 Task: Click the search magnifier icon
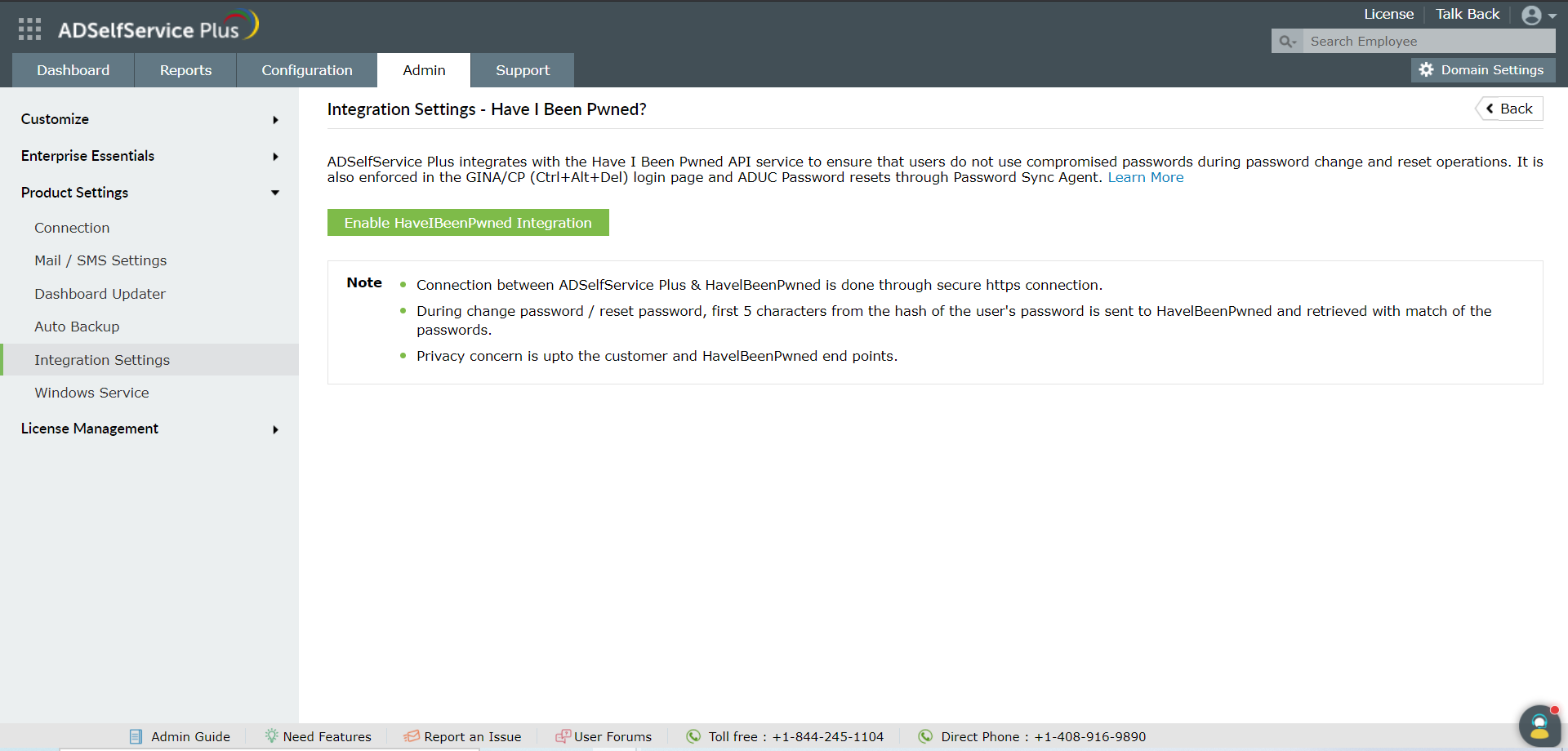[1287, 42]
